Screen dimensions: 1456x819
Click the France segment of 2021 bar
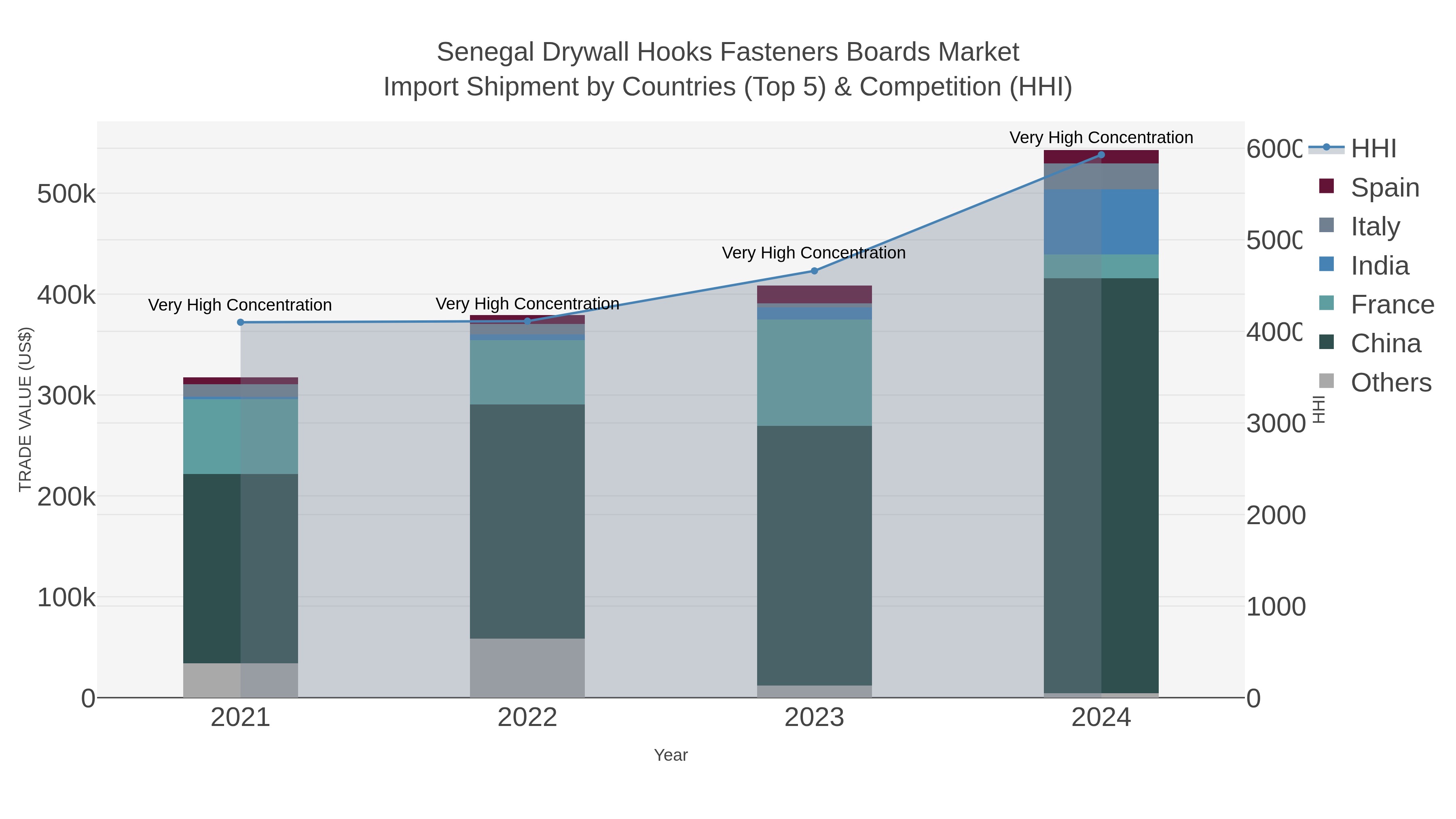(240, 436)
